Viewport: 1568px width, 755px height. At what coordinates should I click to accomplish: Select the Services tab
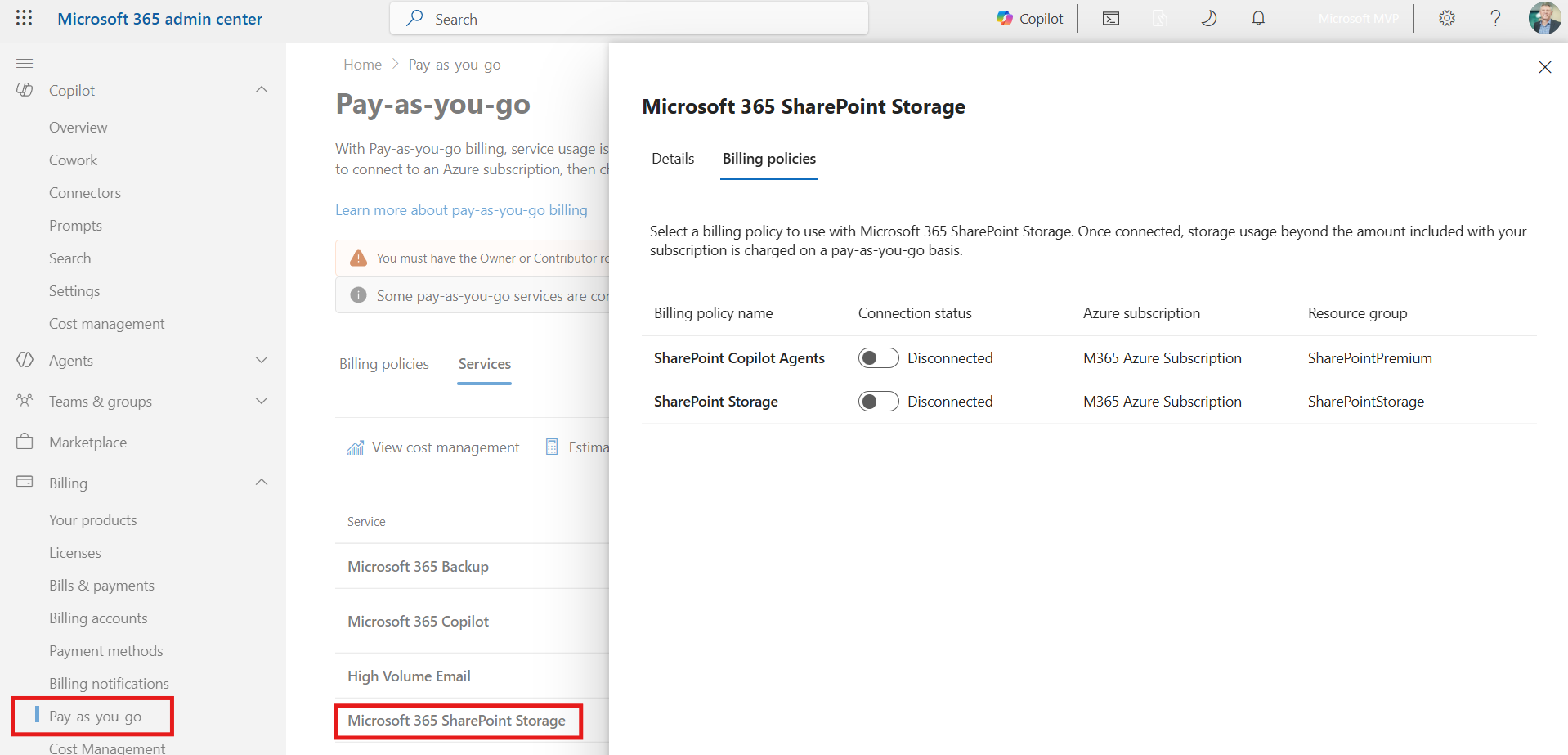coord(485,364)
